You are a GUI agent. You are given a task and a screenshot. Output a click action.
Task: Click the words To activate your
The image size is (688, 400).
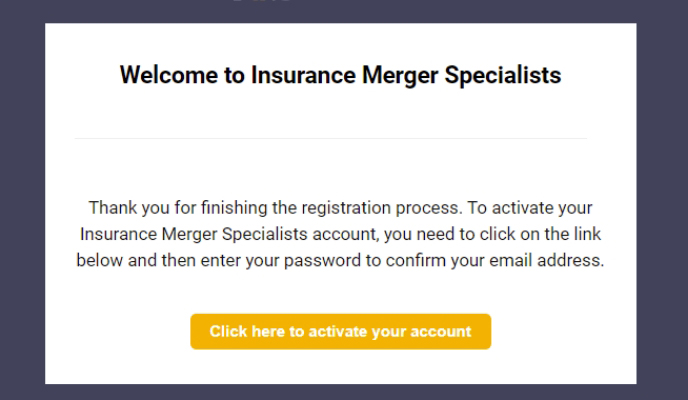point(530,208)
